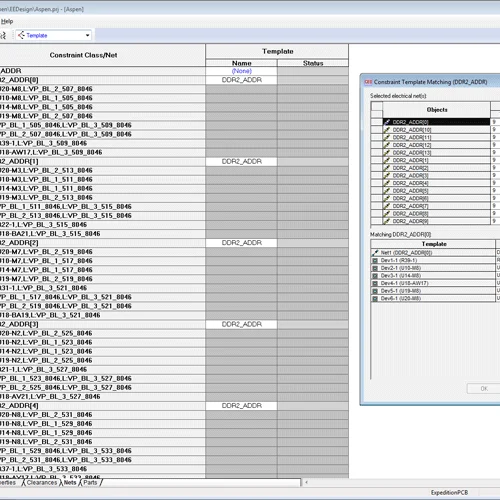Click the device icon of Dev3-1 (U14-M8)
The image size is (500, 500).
pos(375,276)
